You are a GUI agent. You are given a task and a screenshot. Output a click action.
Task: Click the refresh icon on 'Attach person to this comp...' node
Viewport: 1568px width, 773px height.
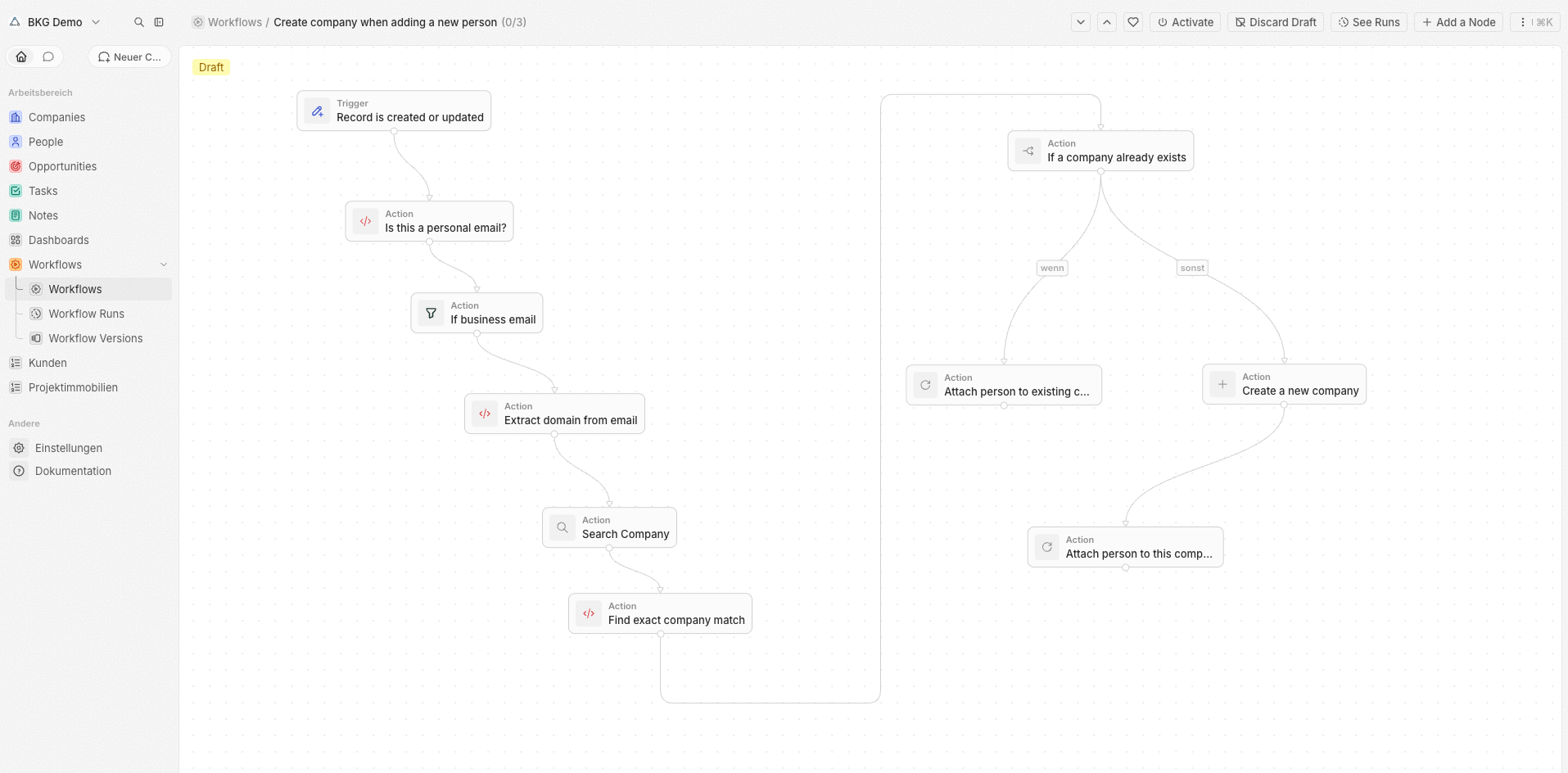[x=1047, y=547]
